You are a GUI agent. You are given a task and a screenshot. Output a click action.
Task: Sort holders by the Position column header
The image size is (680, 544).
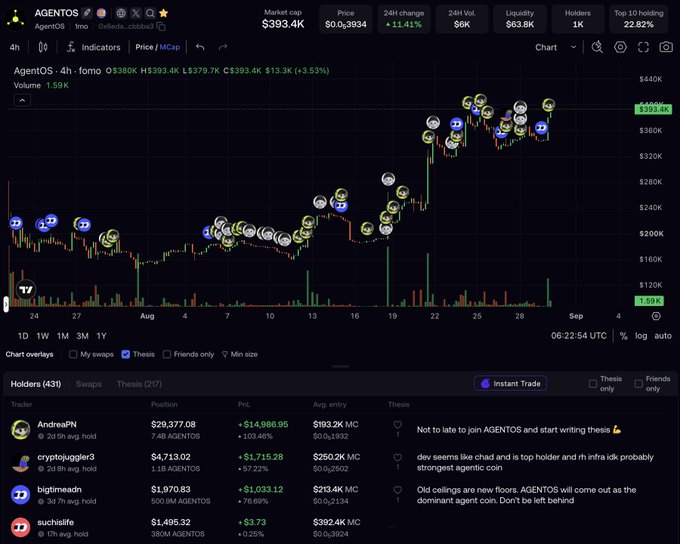pos(164,404)
